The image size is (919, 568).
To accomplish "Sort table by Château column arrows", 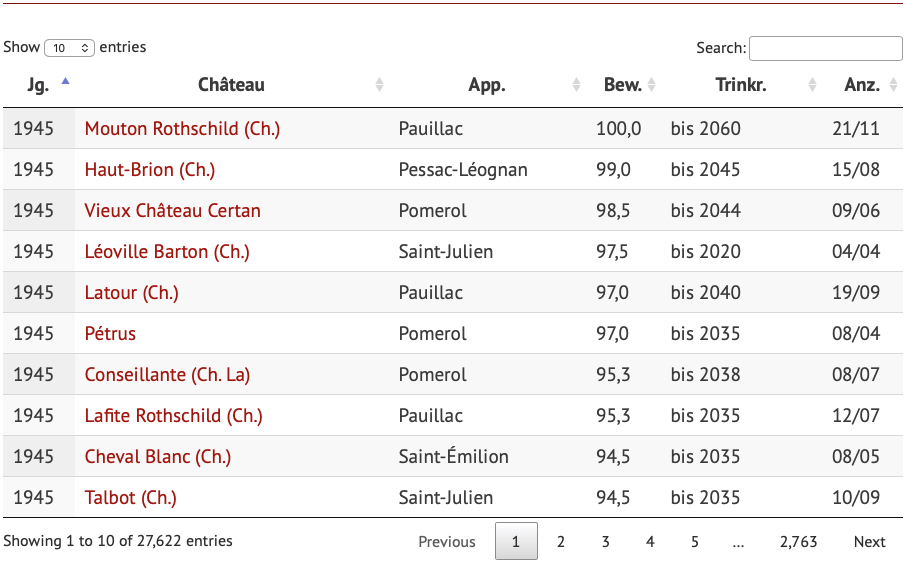I will [379, 85].
